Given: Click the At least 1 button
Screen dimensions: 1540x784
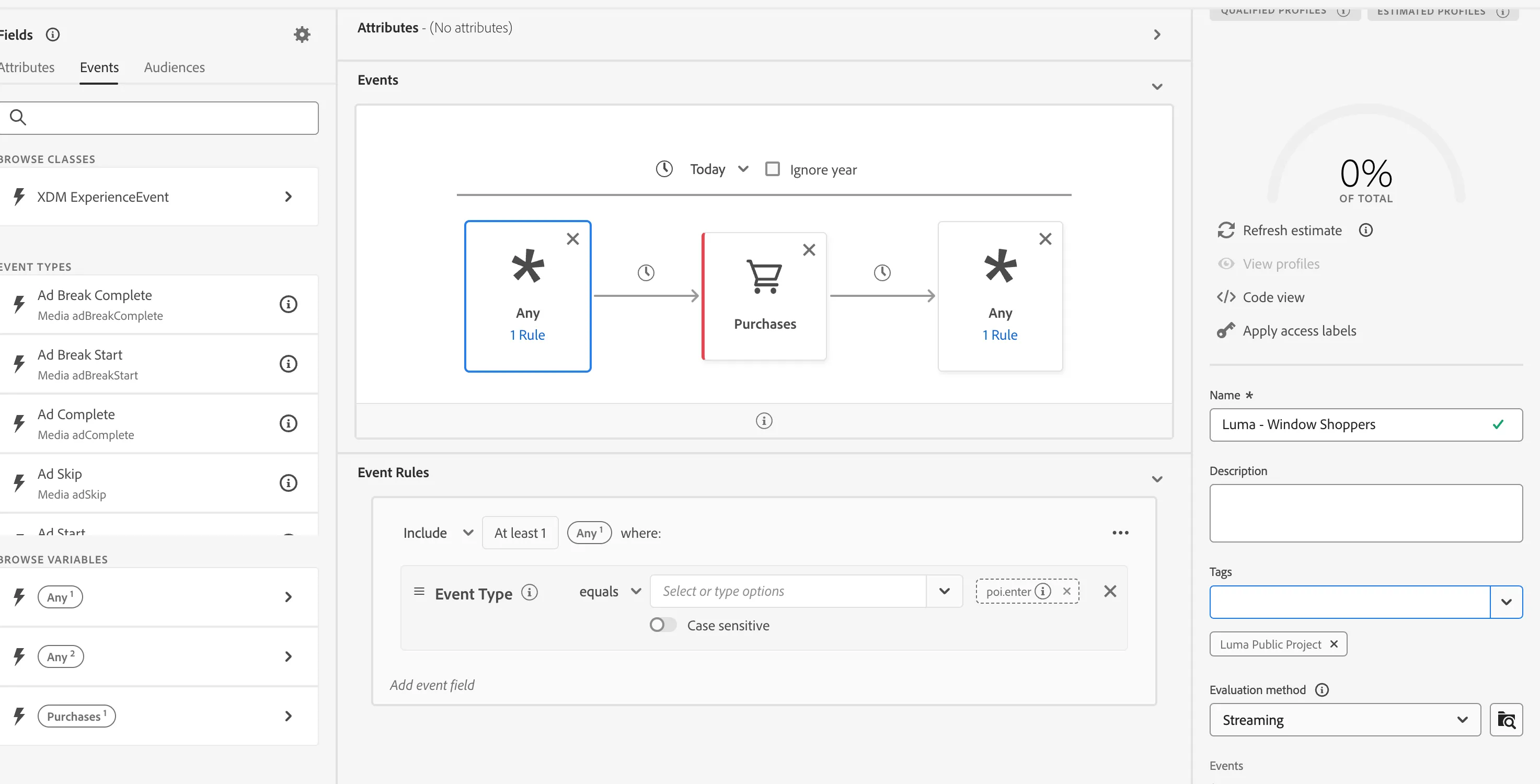Looking at the screenshot, I should pyautogui.click(x=520, y=533).
